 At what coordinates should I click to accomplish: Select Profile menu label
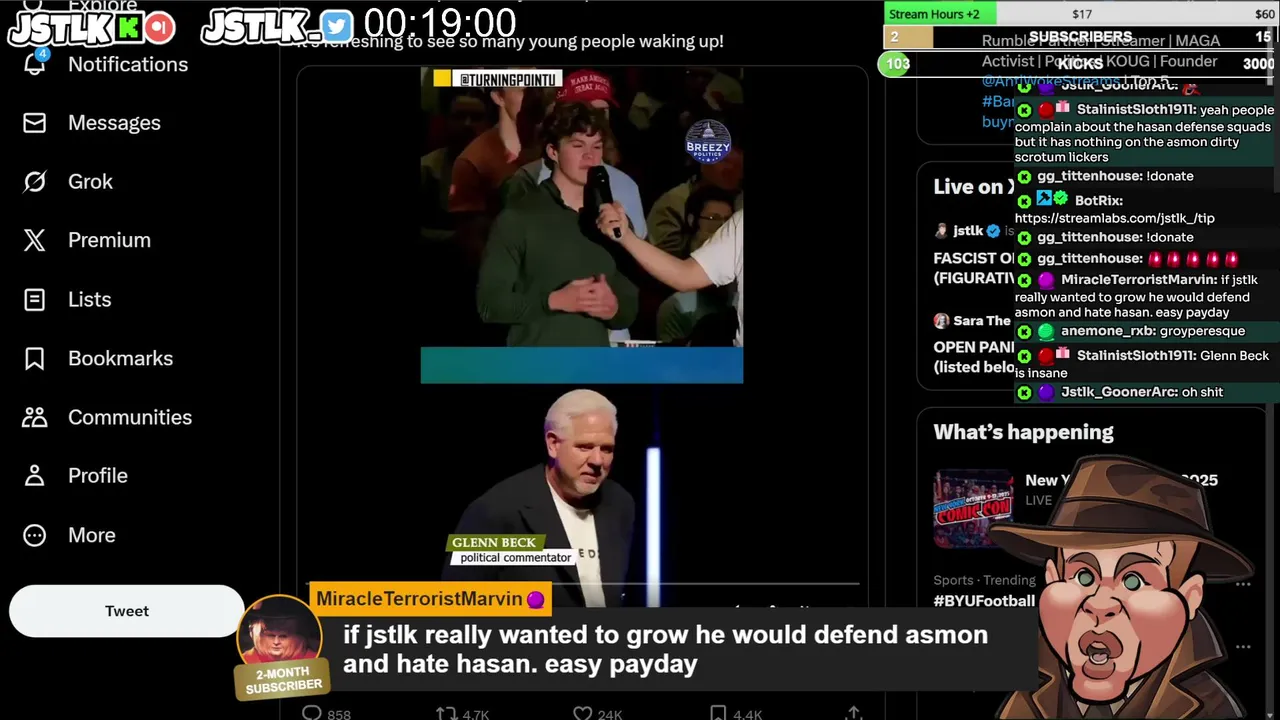pos(98,476)
